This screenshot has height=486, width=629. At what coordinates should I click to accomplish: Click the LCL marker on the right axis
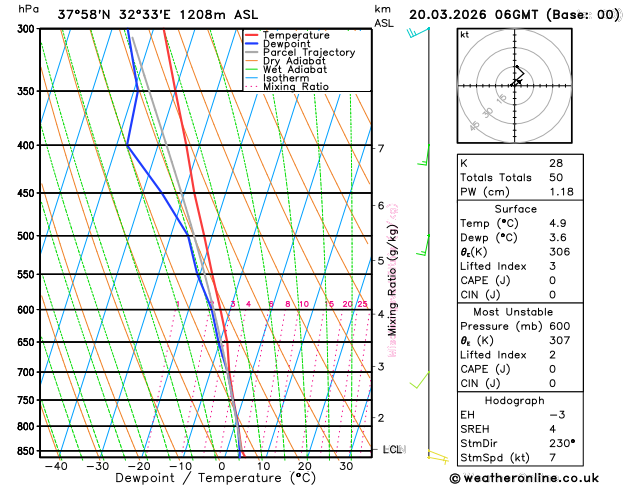[392, 450]
